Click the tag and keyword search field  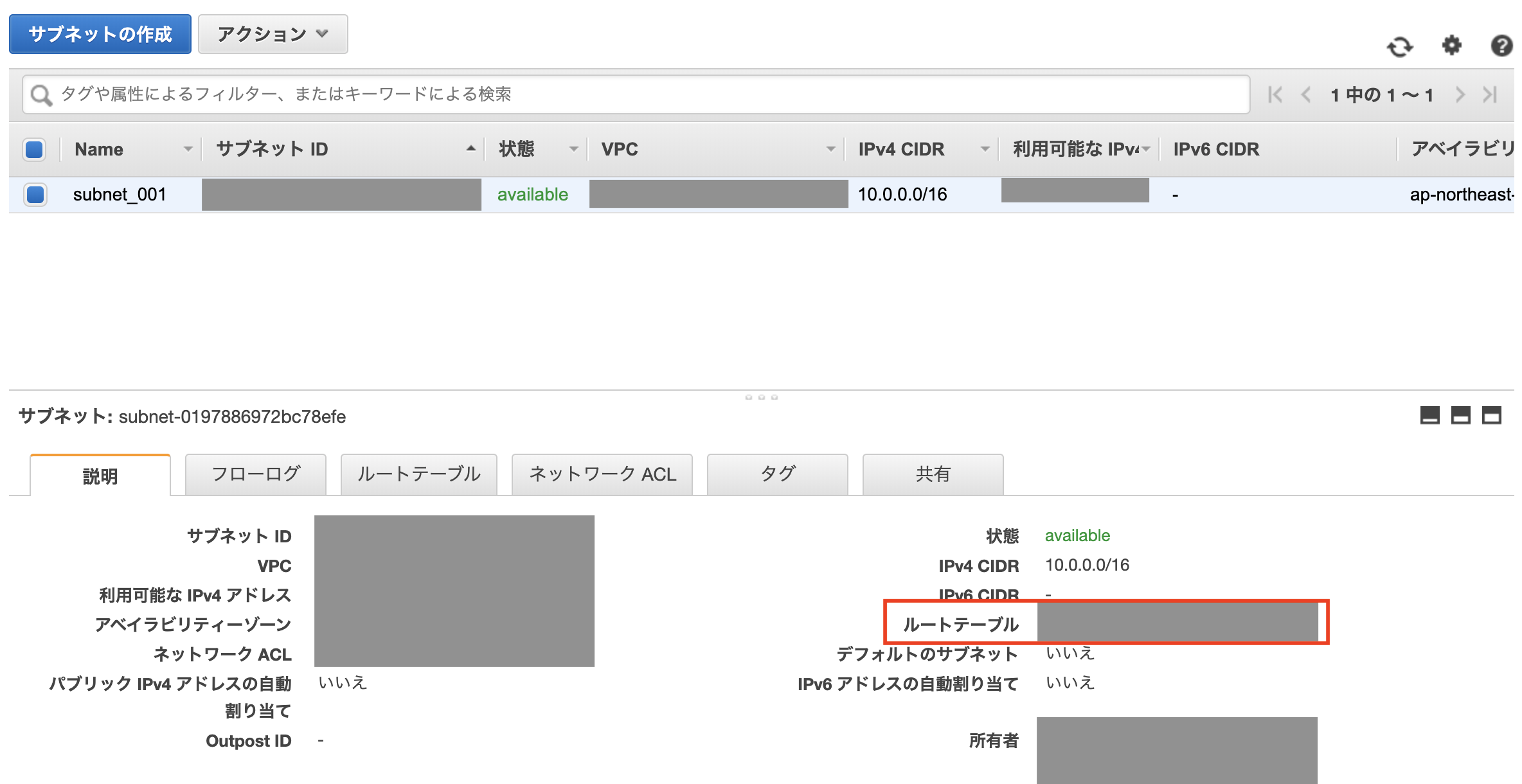[636, 94]
